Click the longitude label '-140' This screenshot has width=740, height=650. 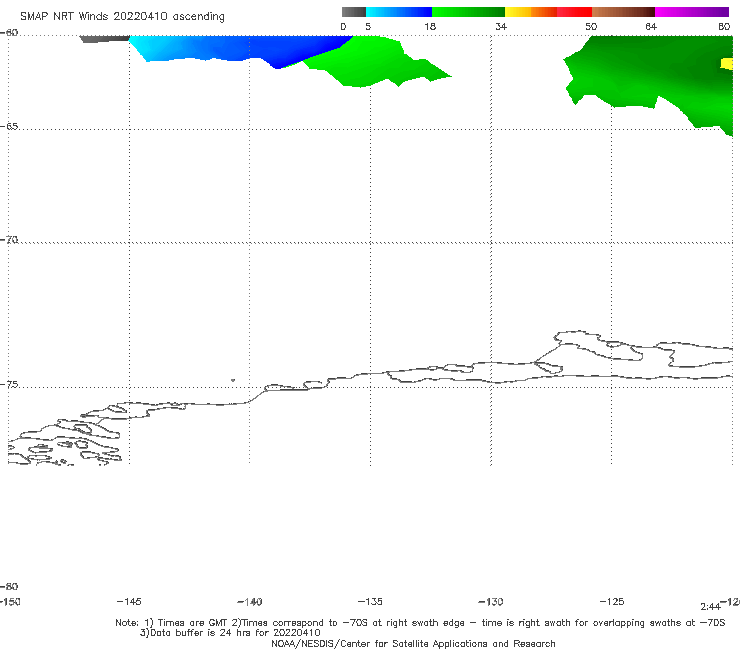(250, 601)
